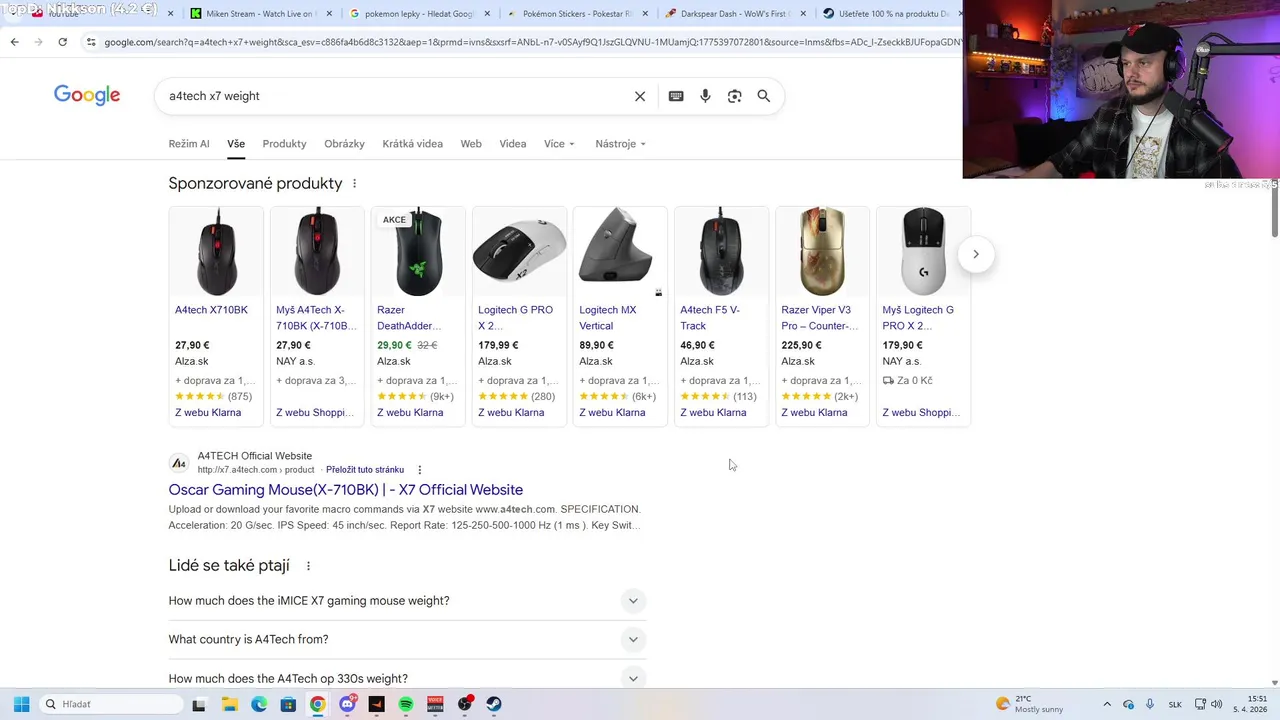Click the browser address bar URL
1280x720 pixels.
[x=530, y=42]
